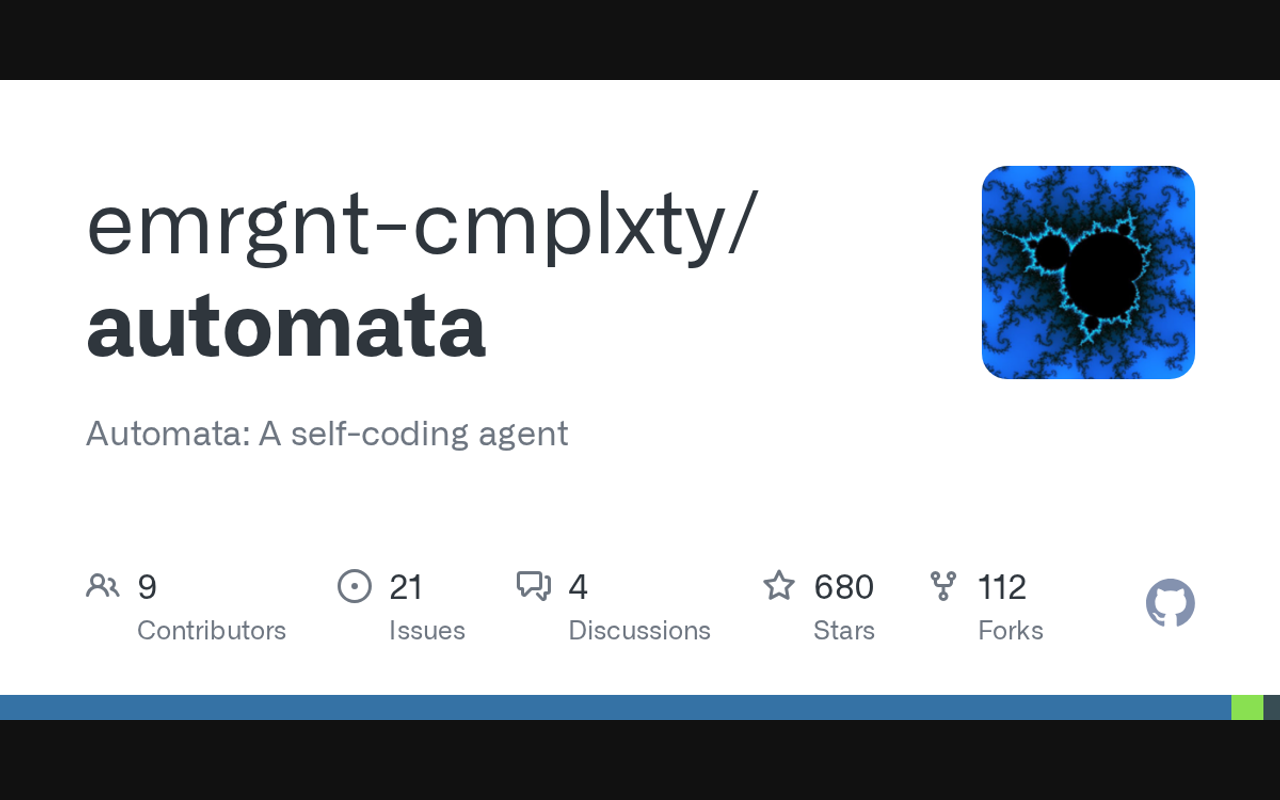Select the Forks label
1280x800 pixels.
click(1010, 630)
